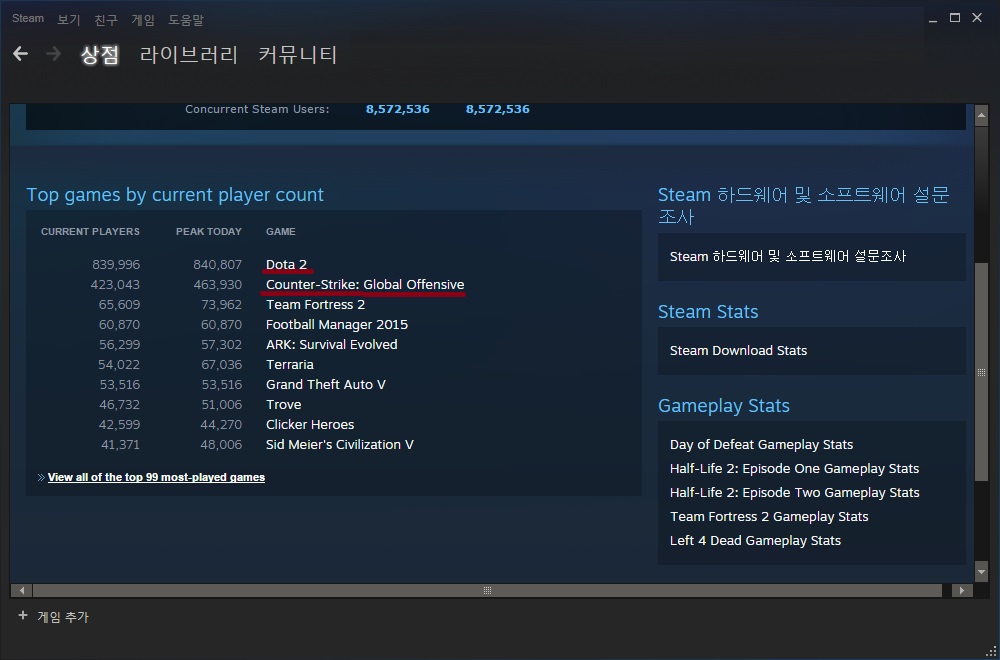1000x660 pixels.
Task: Click the vertical scrollbar's down arrow
Action: click(x=981, y=571)
